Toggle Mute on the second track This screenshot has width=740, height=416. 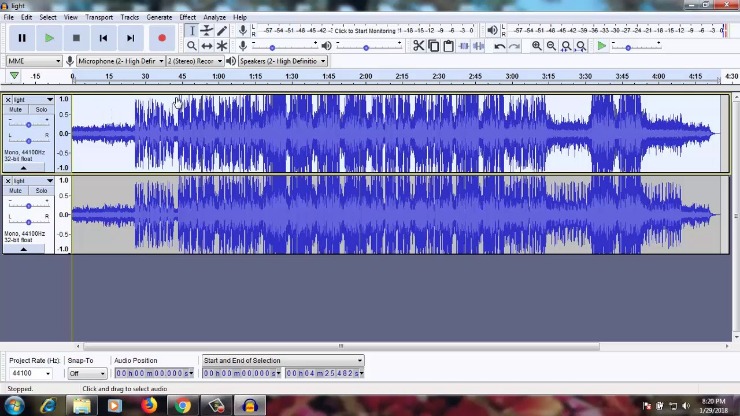coord(15,191)
